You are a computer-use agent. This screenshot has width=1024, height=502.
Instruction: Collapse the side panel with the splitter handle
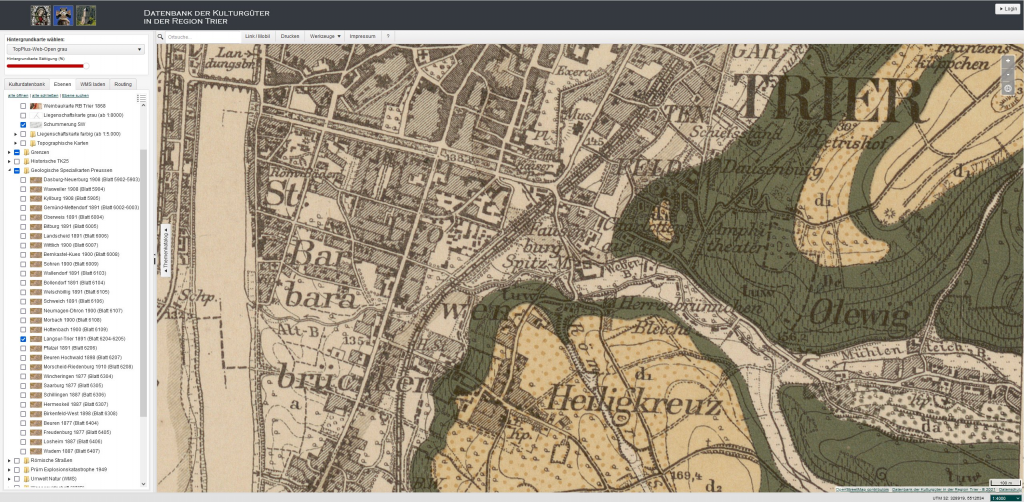point(154,260)
